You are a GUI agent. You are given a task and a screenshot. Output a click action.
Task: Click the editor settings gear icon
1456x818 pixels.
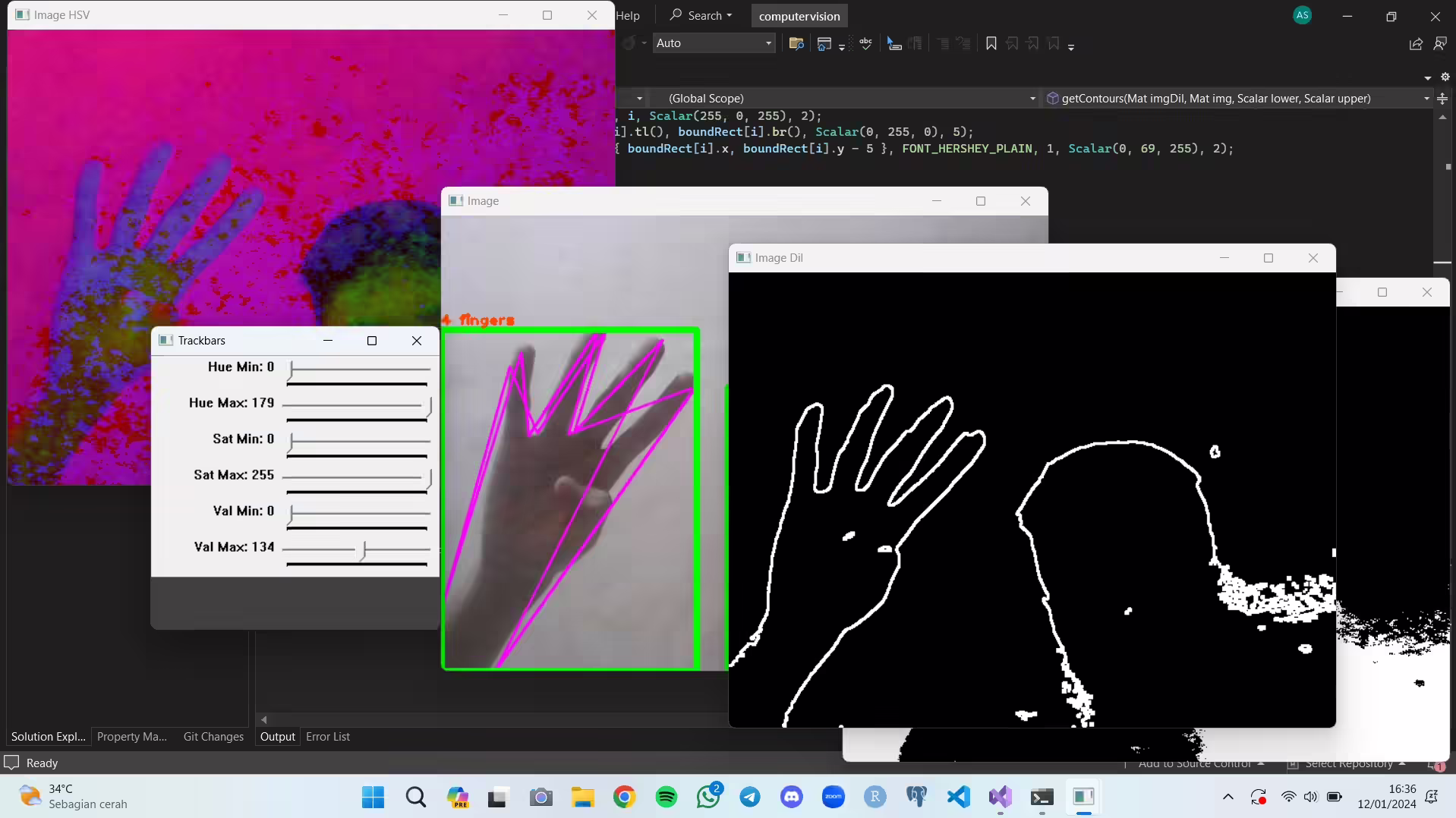pyautogui.click(x=1445, y=77)
